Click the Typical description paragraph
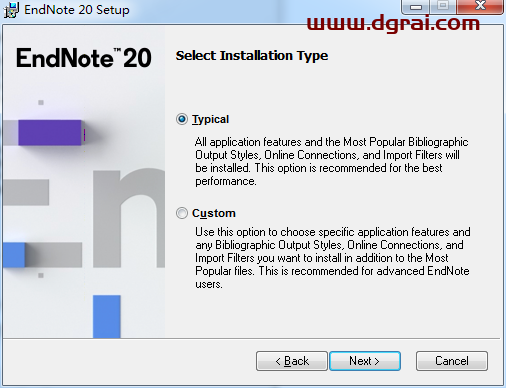This screenshot has height=388, width=506. (x=332, y=161)
